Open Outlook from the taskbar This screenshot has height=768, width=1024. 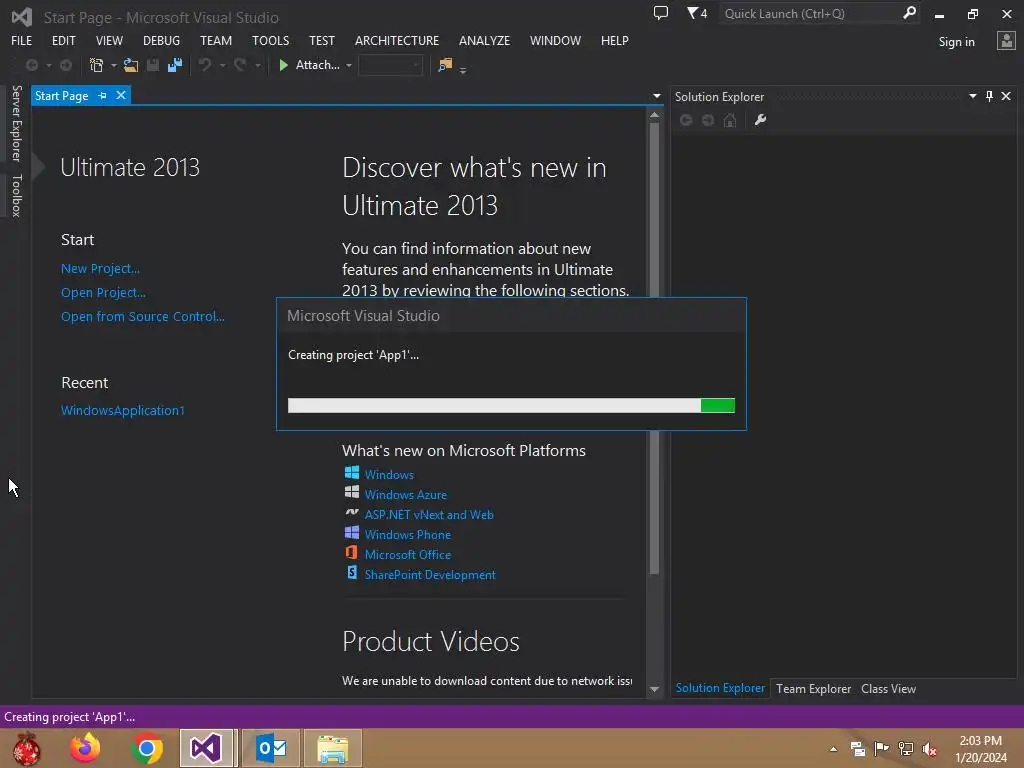click(x=271, y=748)
